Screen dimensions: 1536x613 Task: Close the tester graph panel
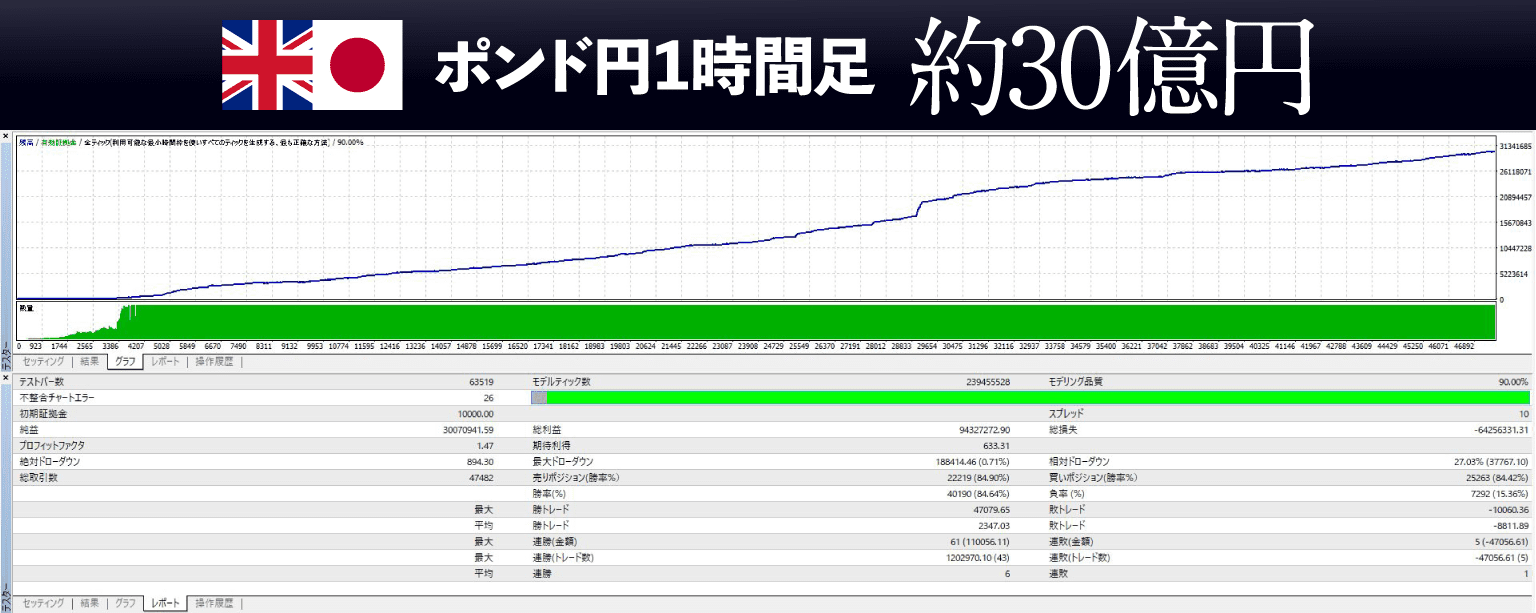click(x=6, y=135)
